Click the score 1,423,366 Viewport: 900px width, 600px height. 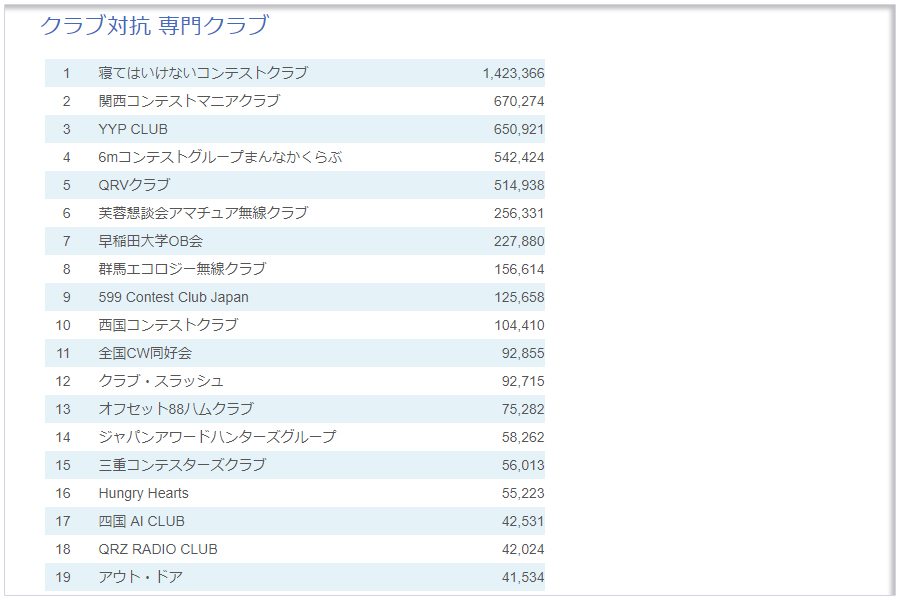point(513,73)
